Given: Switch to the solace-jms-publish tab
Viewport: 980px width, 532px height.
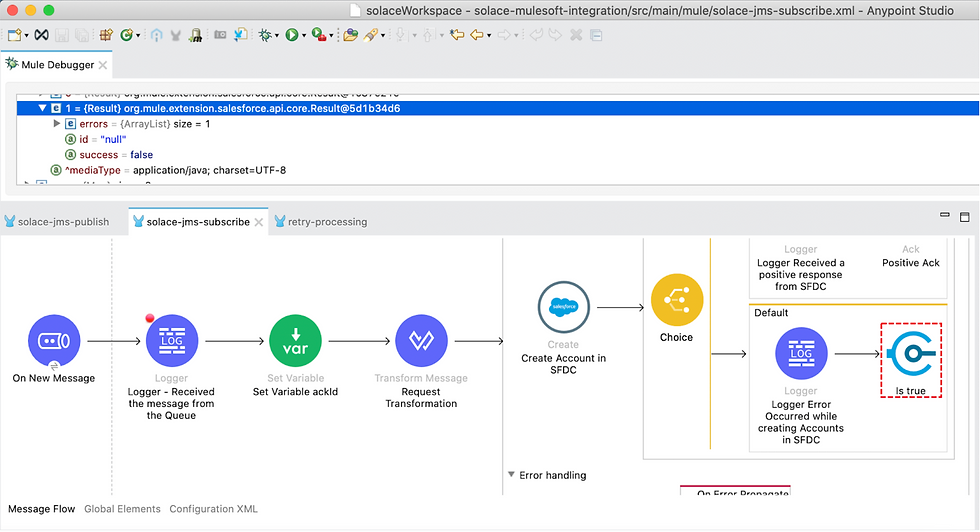Looking at the screenshot, I should tap(57, 221).
